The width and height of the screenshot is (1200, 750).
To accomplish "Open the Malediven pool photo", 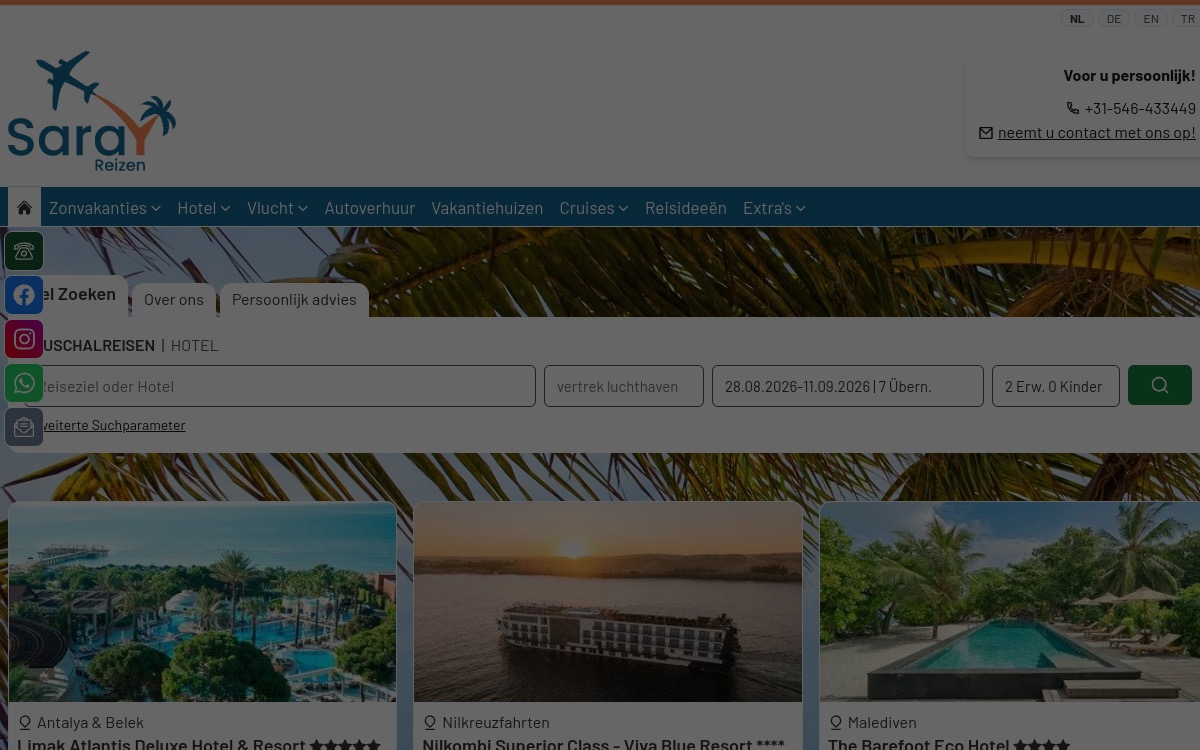I will click(x=1010, y=602).
